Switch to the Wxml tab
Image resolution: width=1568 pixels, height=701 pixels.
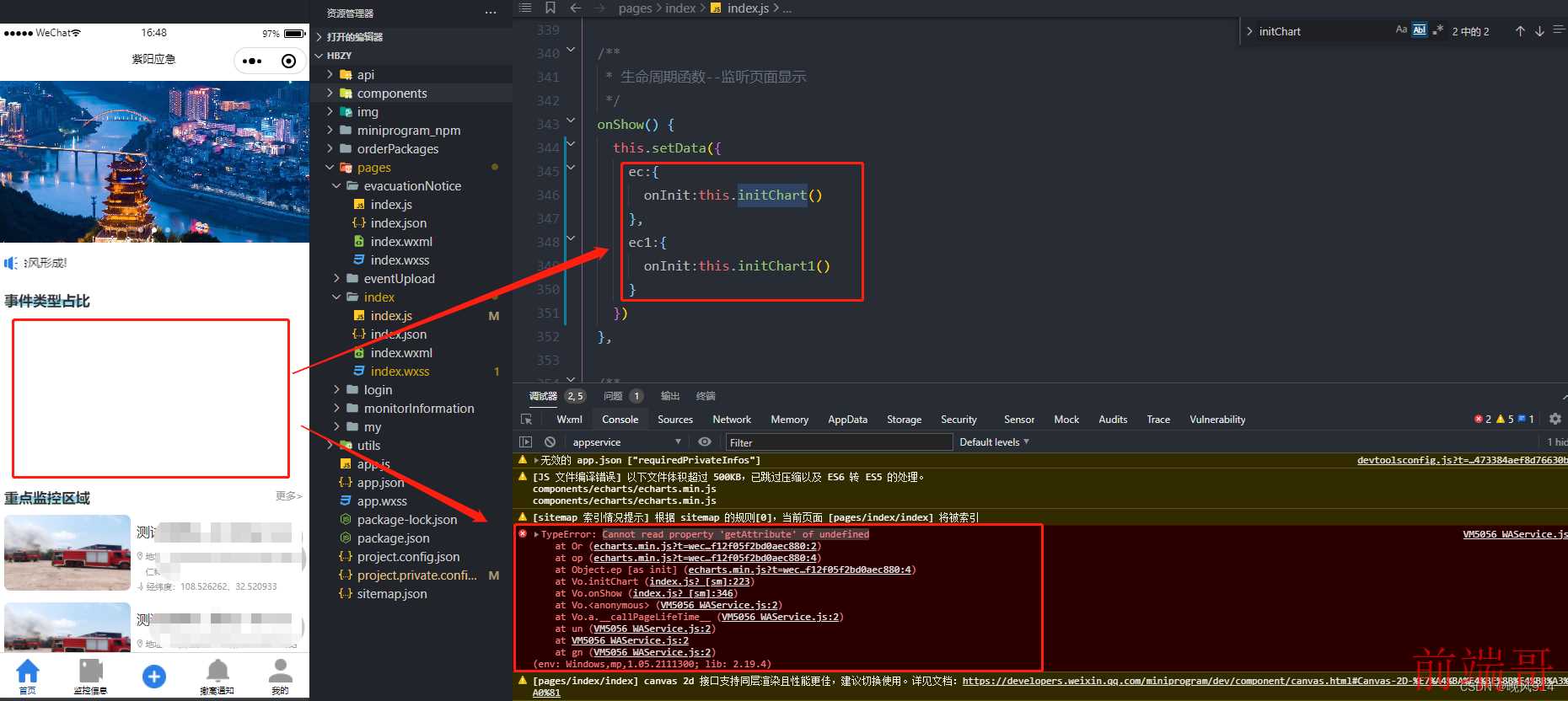[569, 419]
